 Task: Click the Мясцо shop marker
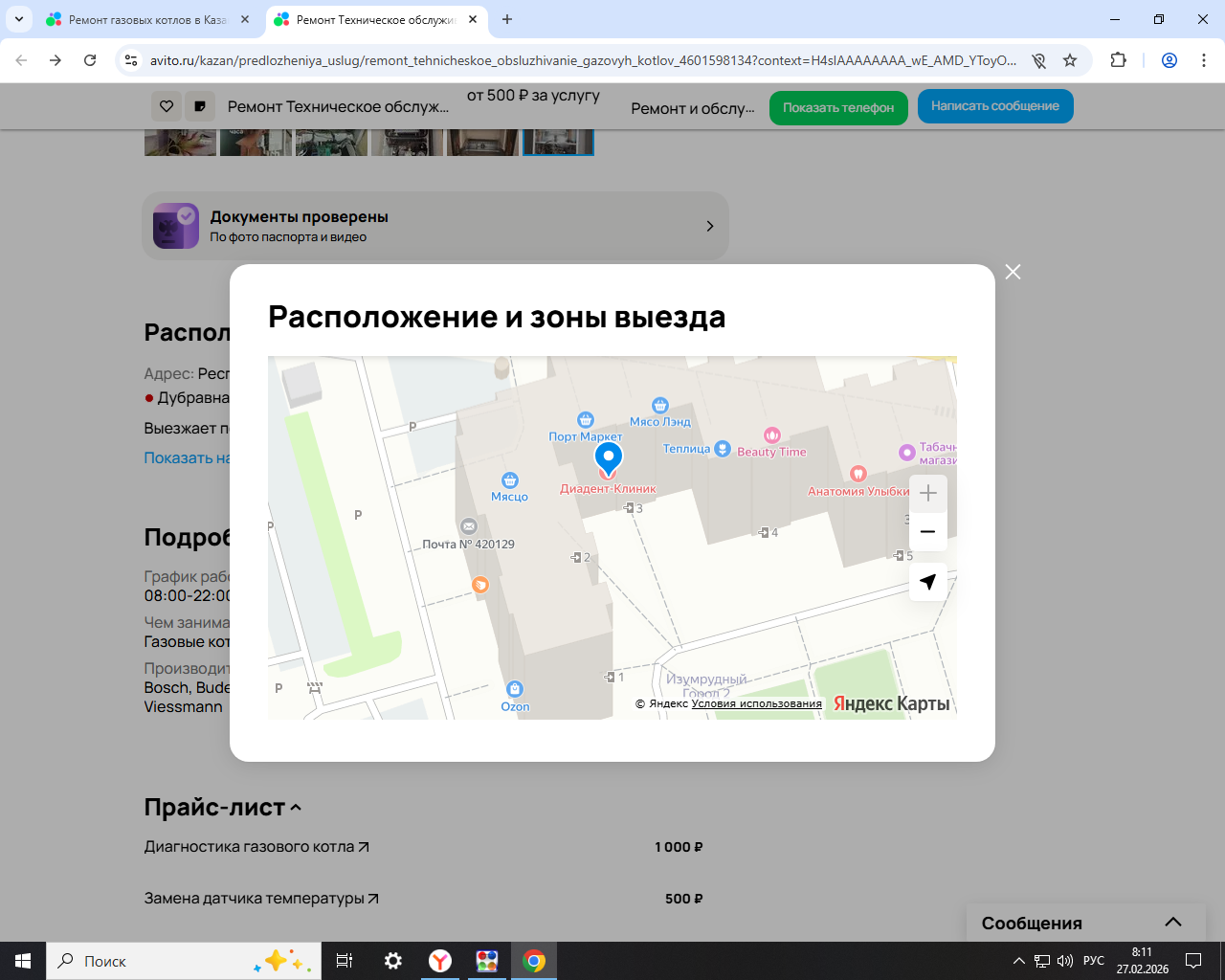pyautogui.click(x=510, y=480)
